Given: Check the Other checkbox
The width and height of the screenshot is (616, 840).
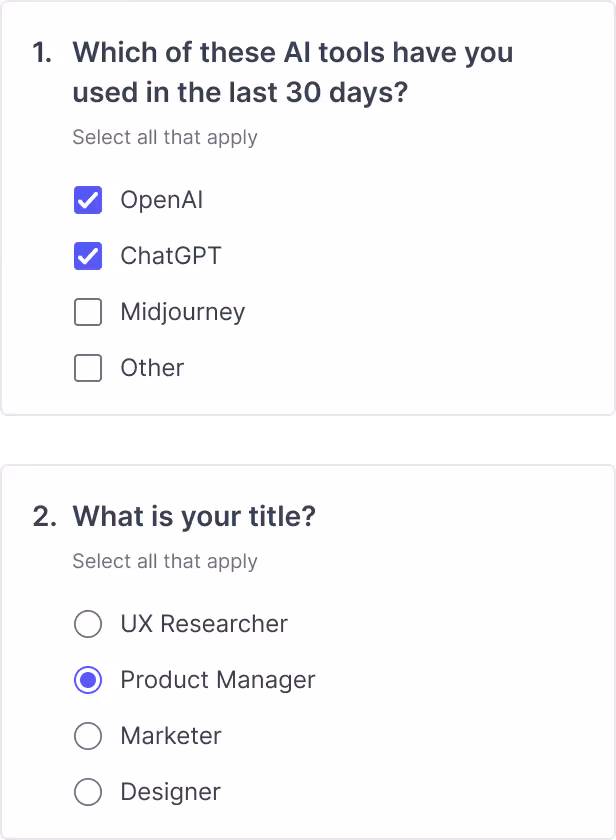Looking at the screenshot, I should click(x=88, y=368).
